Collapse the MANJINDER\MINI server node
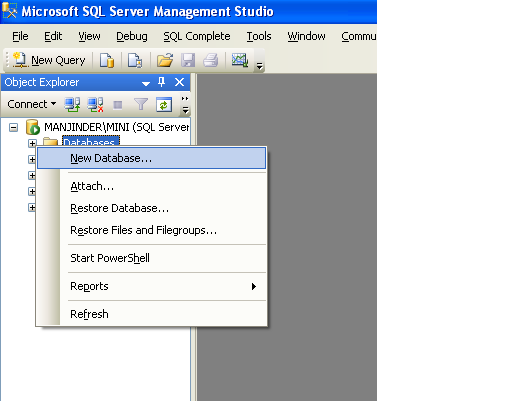The width and height of the screenshot is (512, 401). pyautogui.click(x=13, y=127)
